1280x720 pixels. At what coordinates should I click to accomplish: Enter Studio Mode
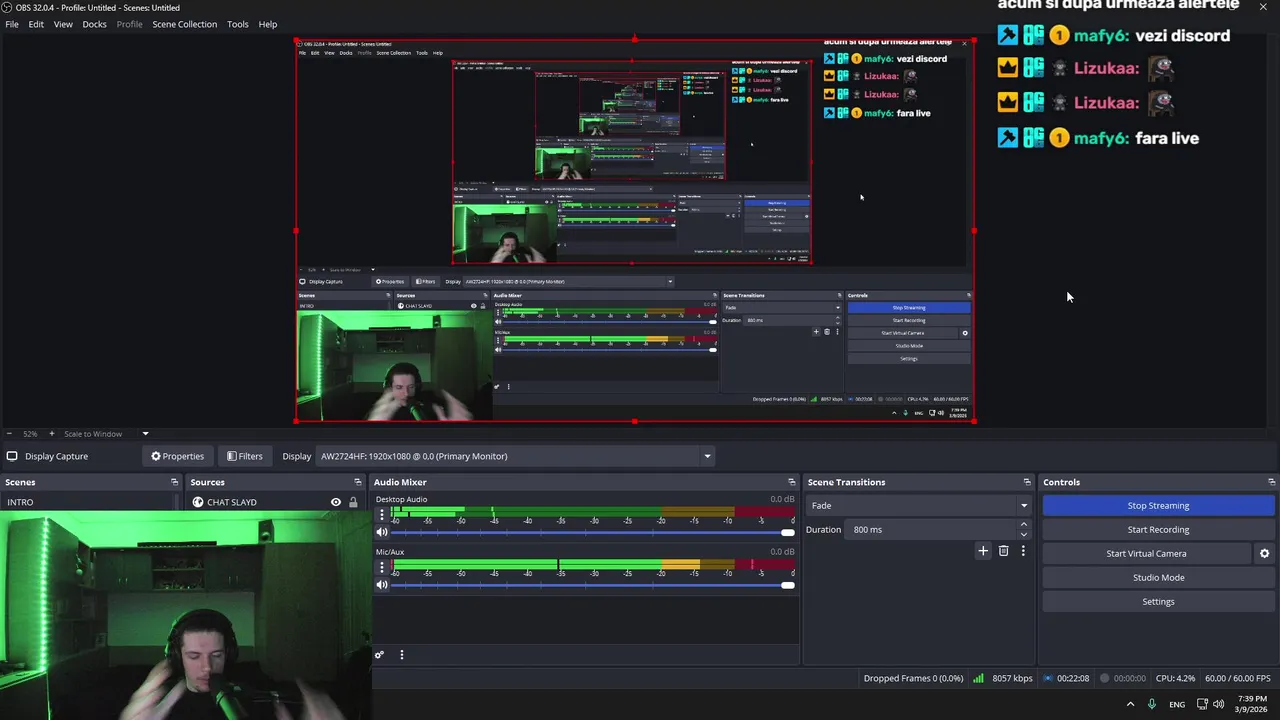[x=1158, y=578]
